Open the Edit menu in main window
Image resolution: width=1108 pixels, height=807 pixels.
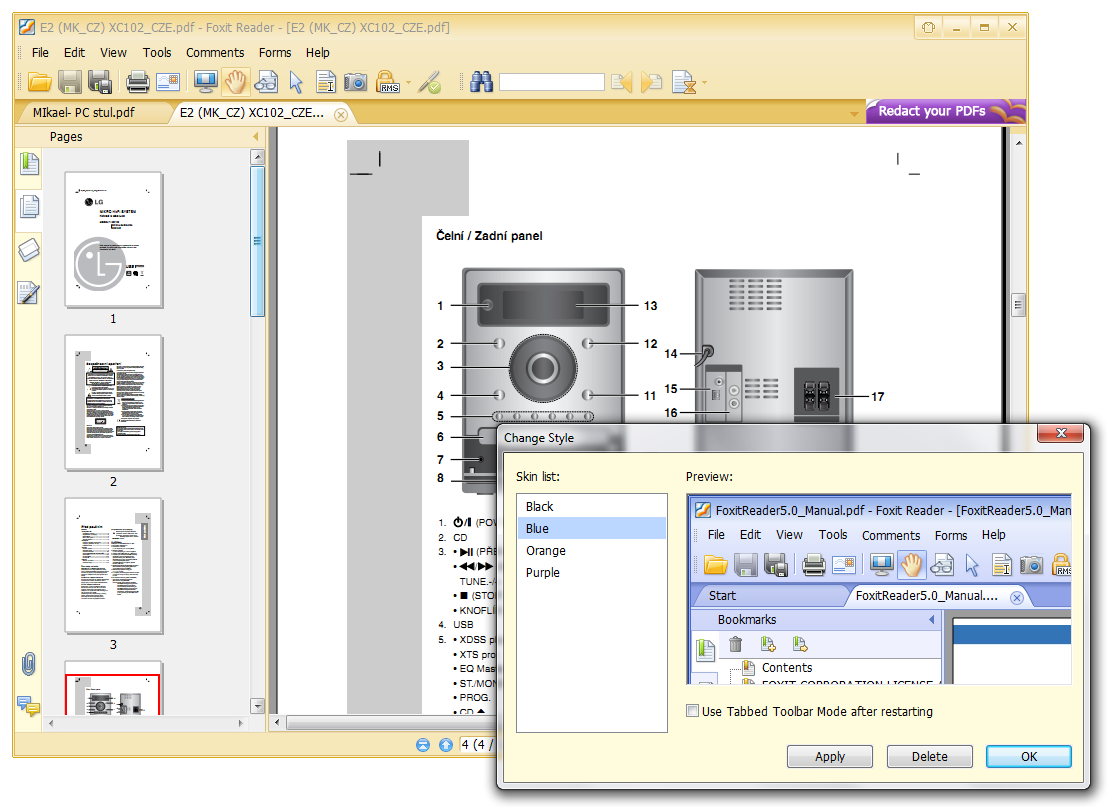pyautogui.click(x=74, y=52)
